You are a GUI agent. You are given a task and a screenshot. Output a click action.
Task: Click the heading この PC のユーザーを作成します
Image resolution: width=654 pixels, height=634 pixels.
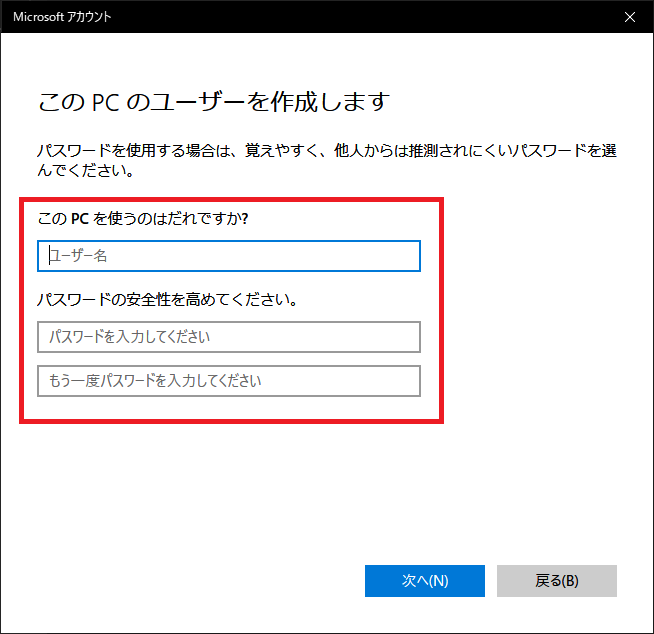pos(214,102)
